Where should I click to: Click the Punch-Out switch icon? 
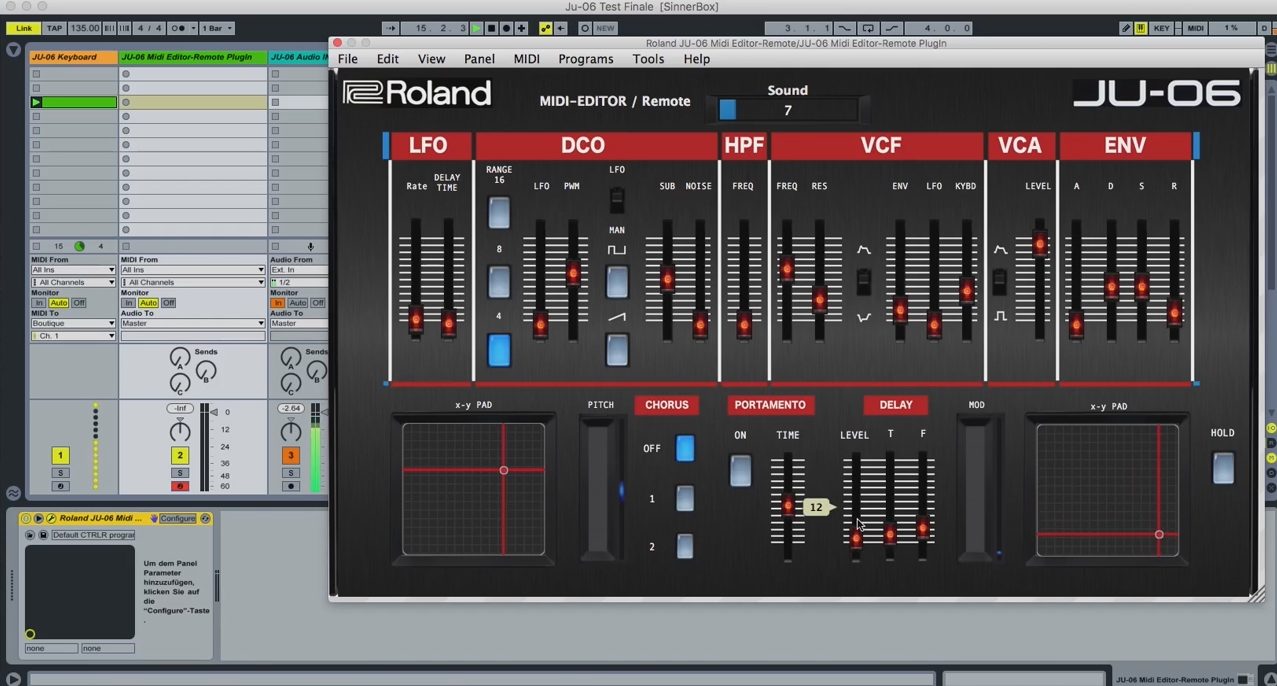pos(892,28)
